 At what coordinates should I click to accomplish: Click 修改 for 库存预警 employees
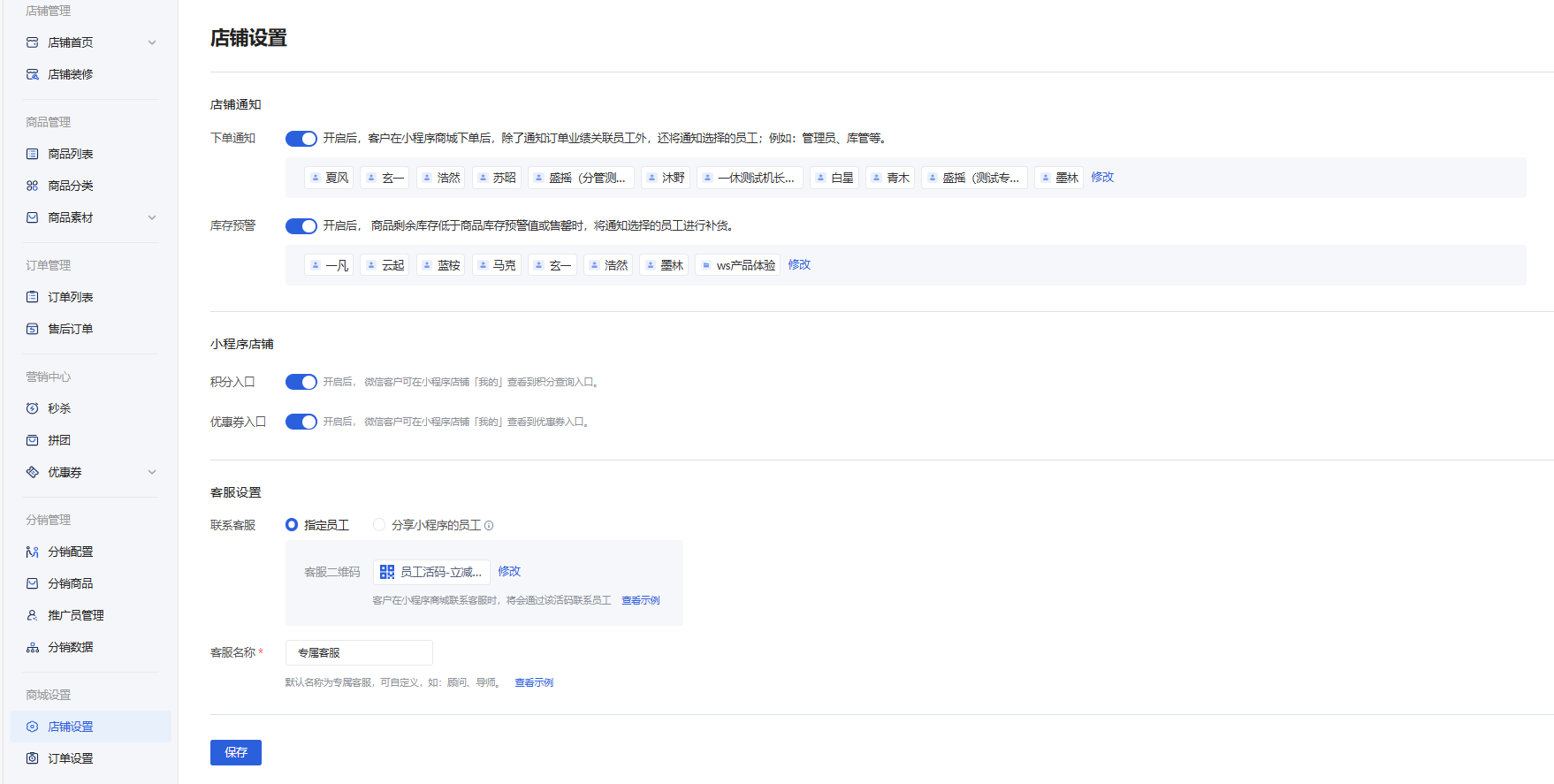coord(799,264)
